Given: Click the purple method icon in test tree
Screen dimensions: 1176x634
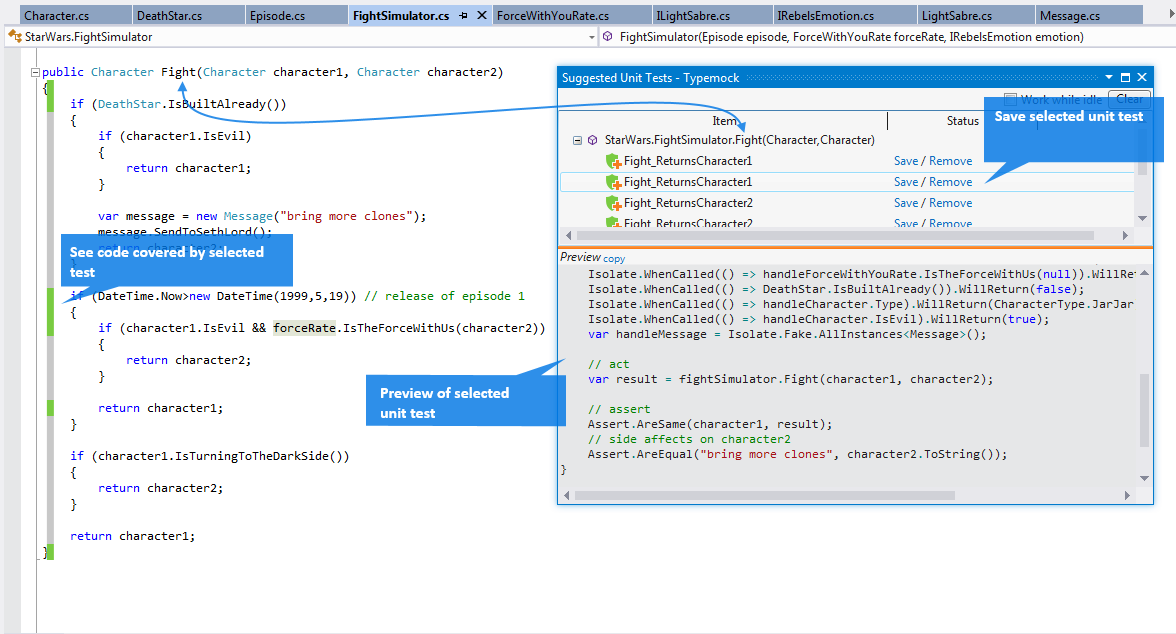Looking at the screenshot, I should 592,140.
